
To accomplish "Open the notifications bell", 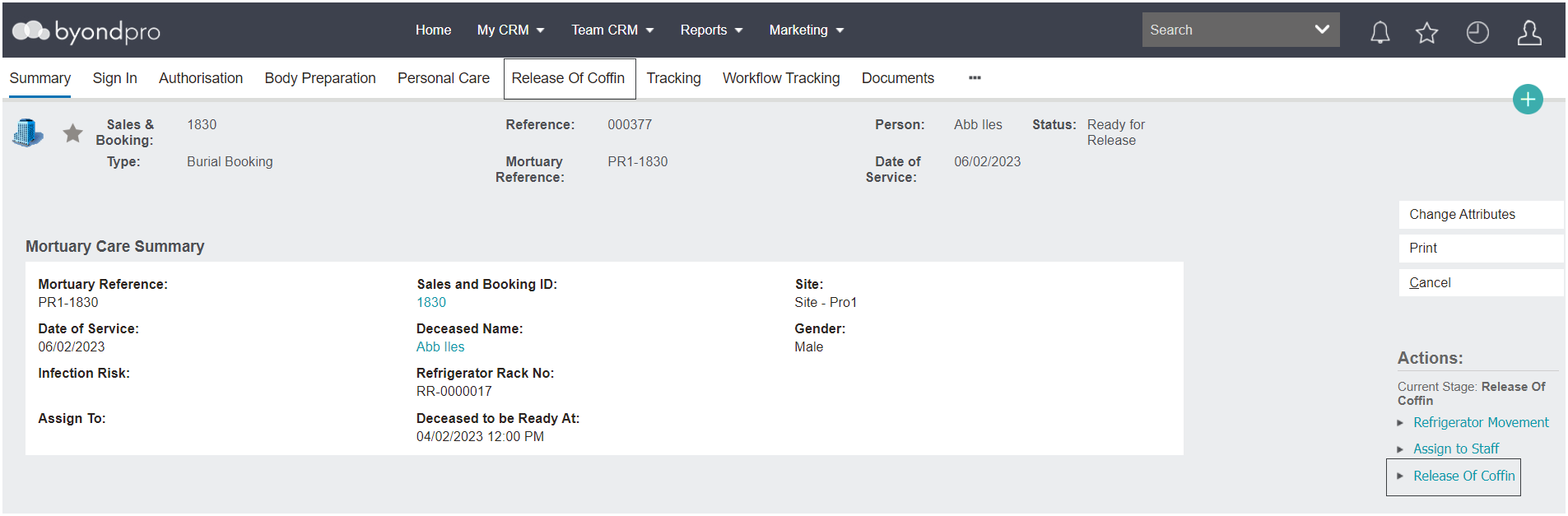I will click(1380, 32).
